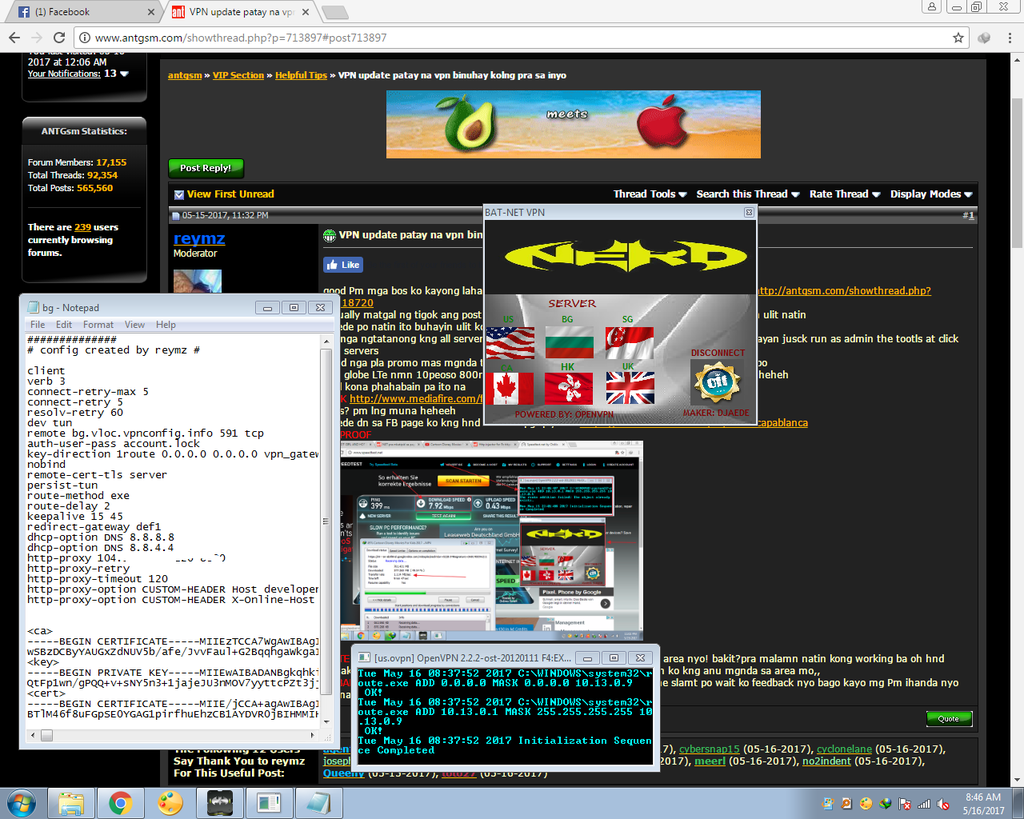
Task: Open Chrome from the taskbar
Action: (x=120, y=802)
